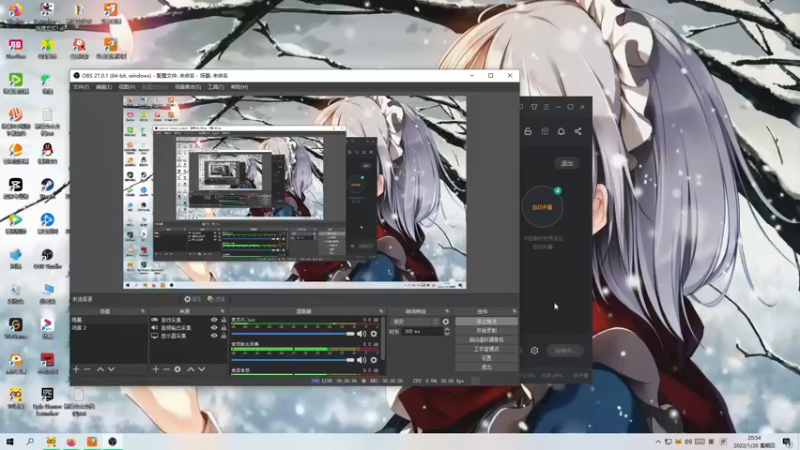Screen dimensions: 800x450
Task: Open the 工具(T) menu
Action: pyautogui.click(x=215, y=87)
